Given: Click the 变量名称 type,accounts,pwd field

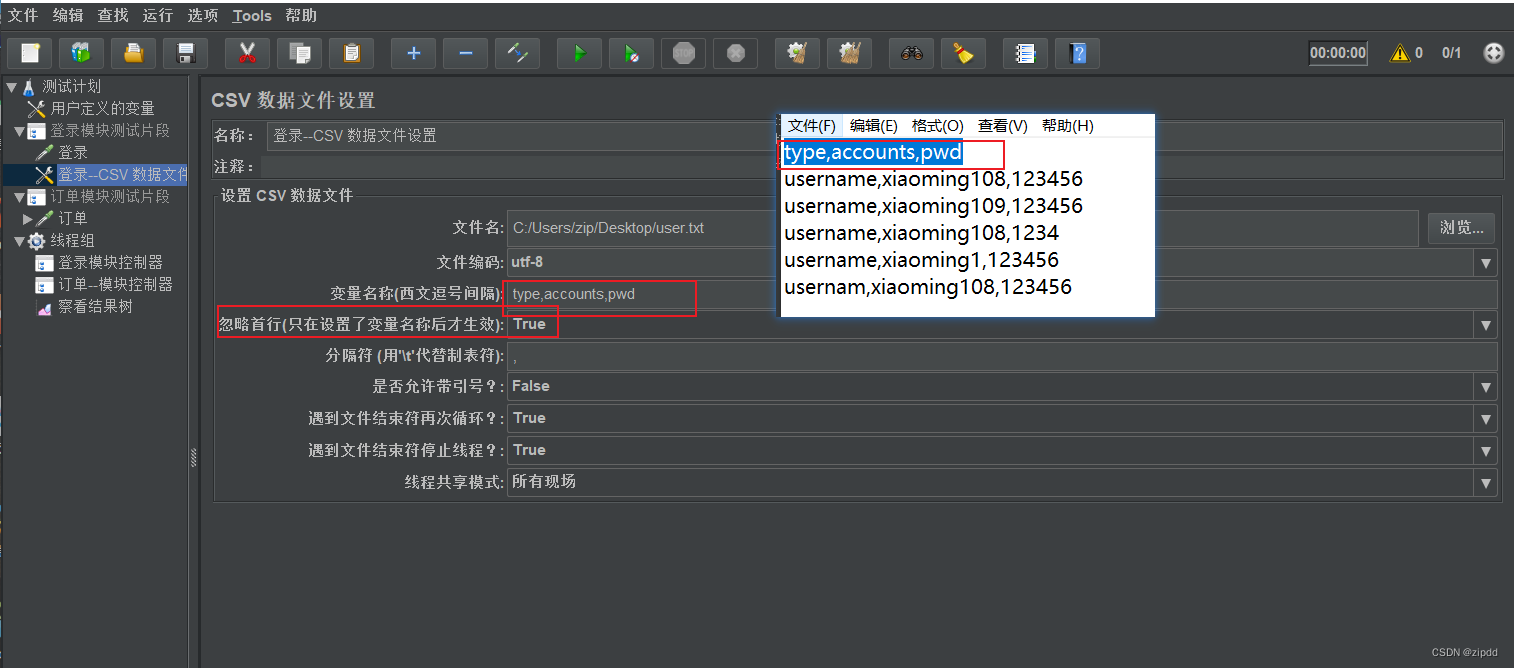Looking at the screenshot, I should pos(1002,294).
